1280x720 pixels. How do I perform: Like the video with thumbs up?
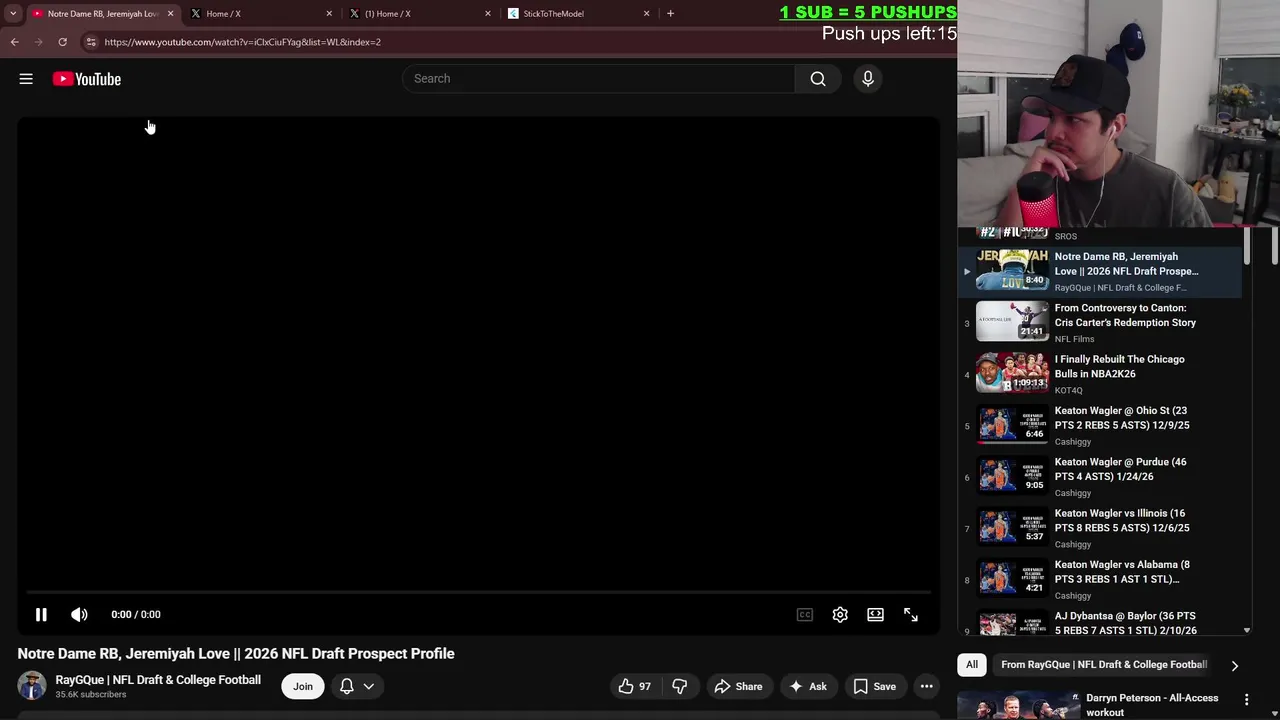[635, 686]
